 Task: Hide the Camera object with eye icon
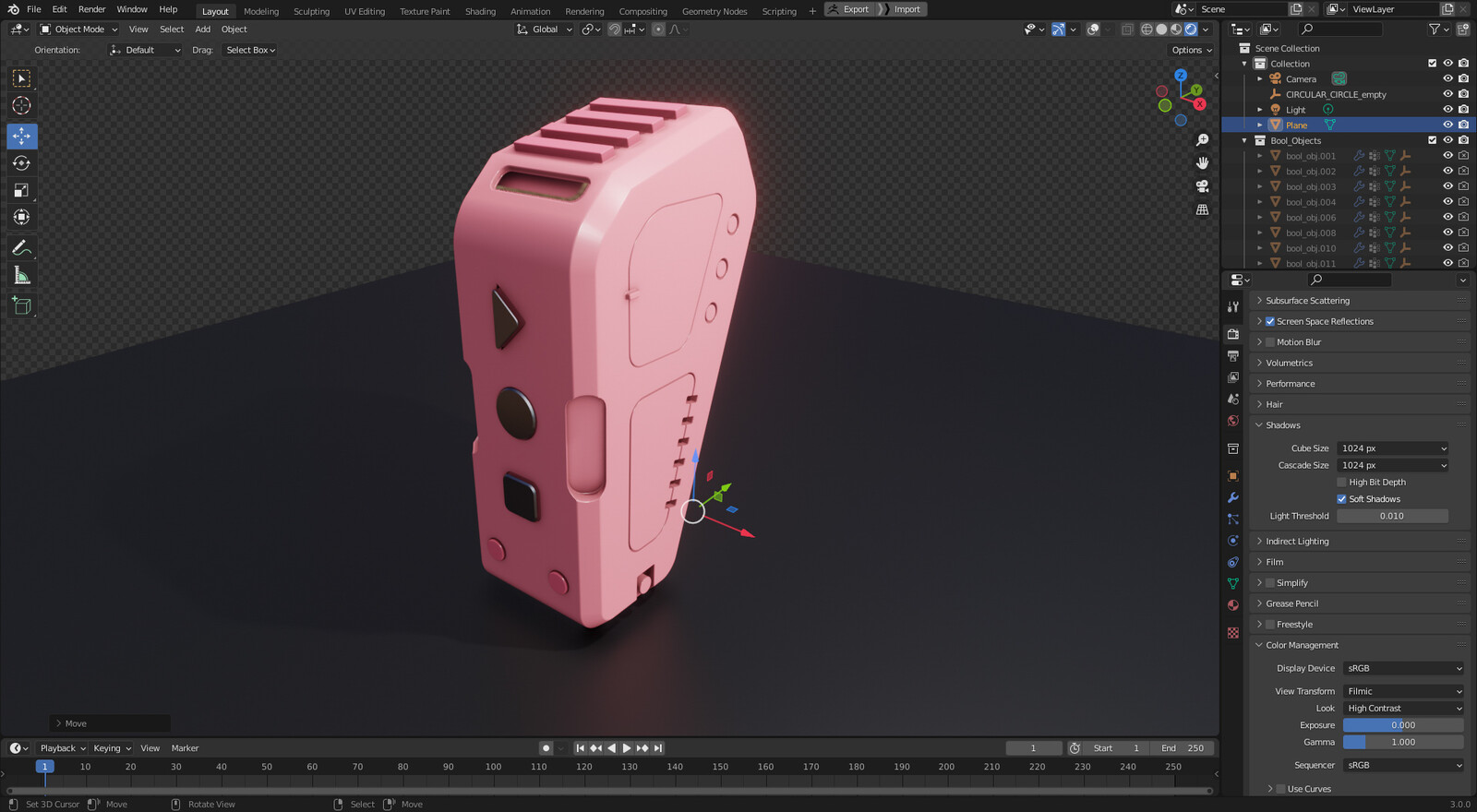coord(1447,78)
